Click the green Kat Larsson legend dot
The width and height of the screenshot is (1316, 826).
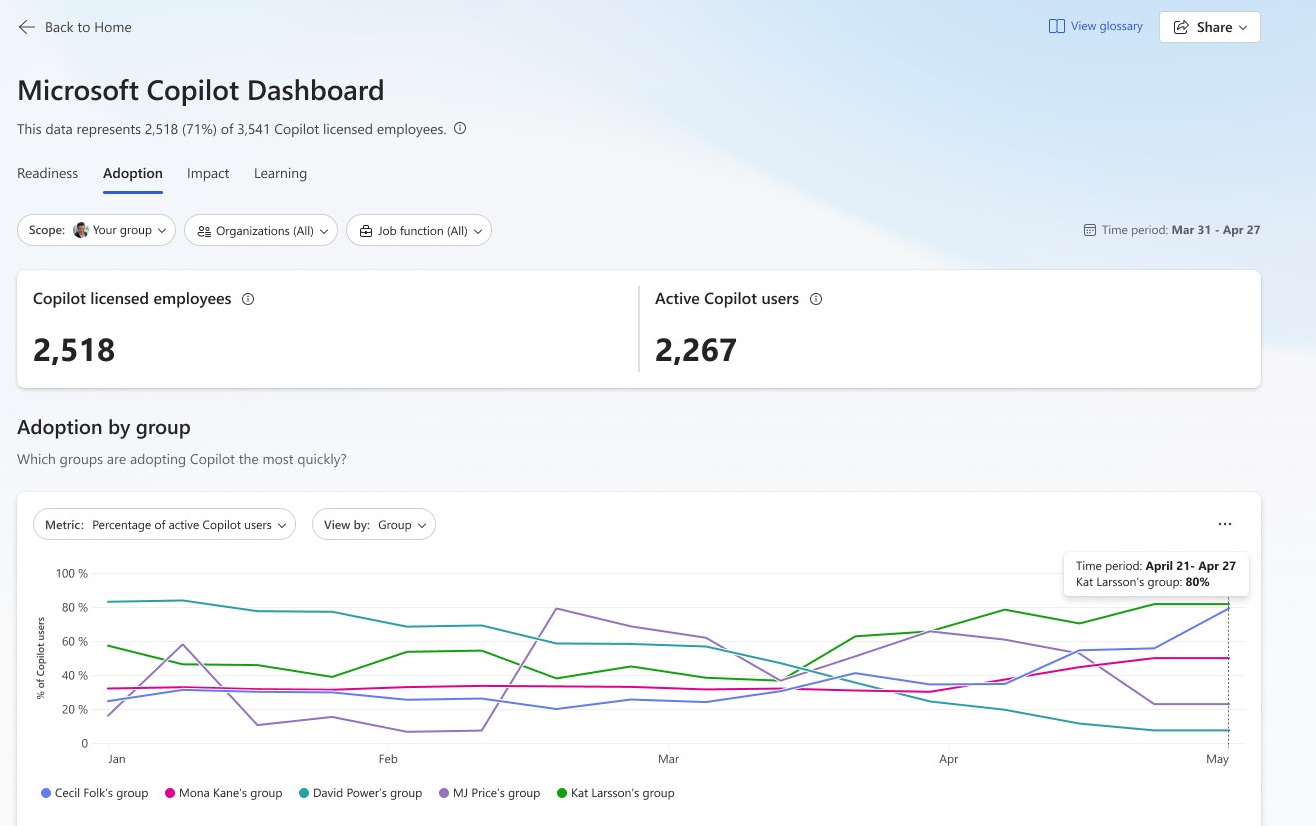click(x=562, y=793)
